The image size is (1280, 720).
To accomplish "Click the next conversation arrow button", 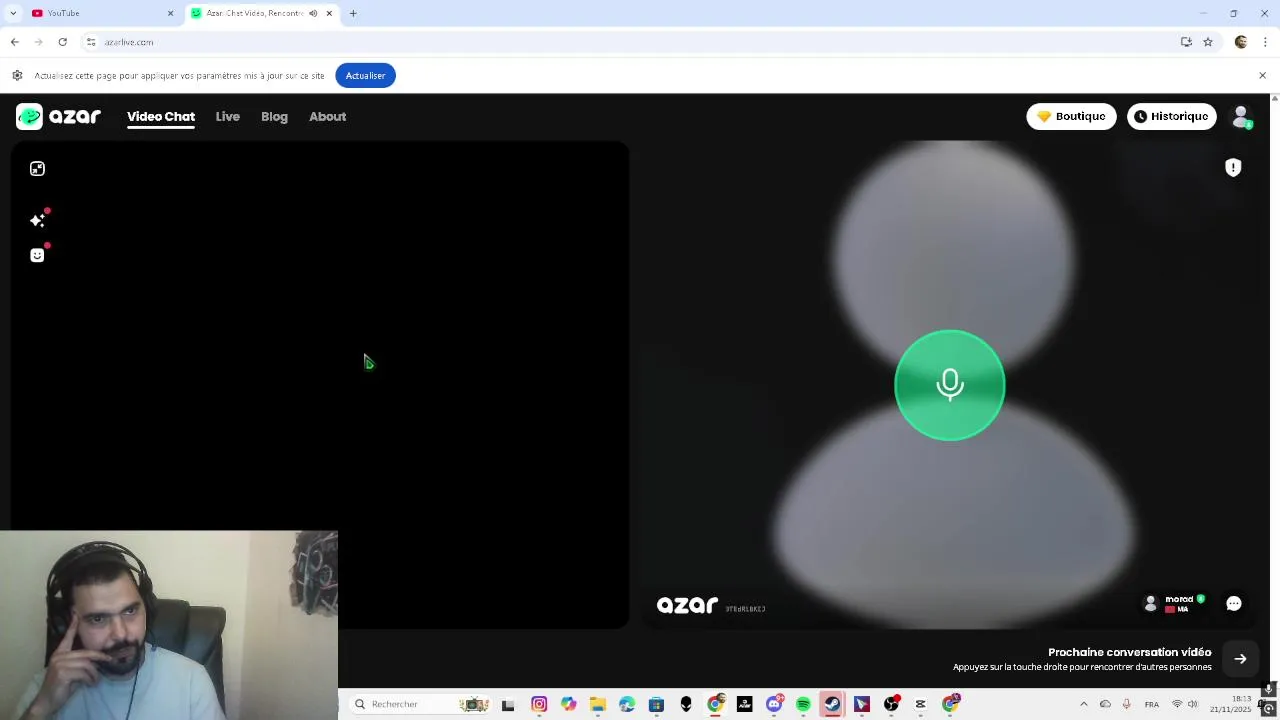I will 1240,659.
